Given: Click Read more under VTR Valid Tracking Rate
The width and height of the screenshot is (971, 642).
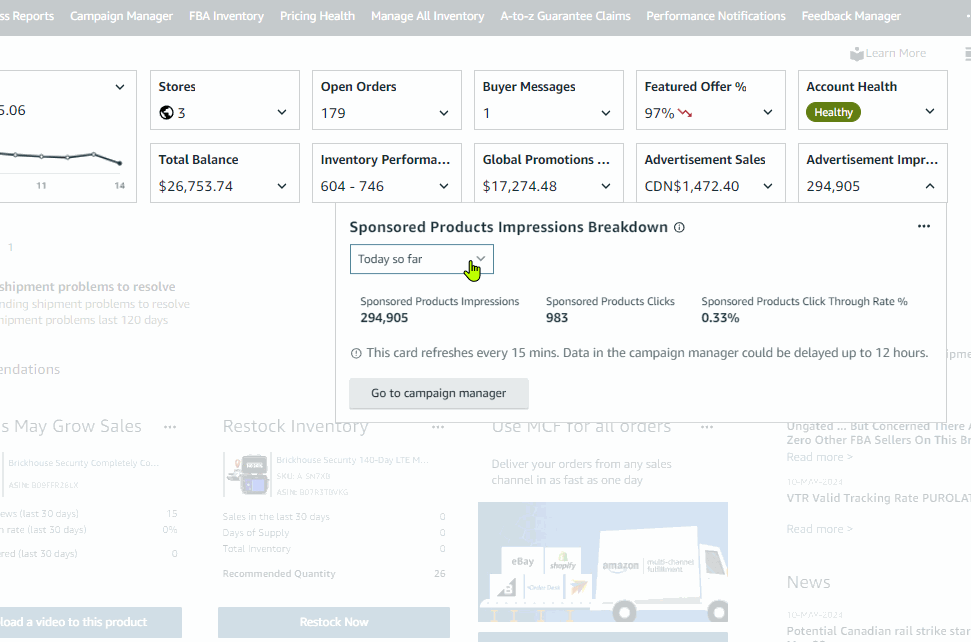Looking at the screenshot, I should [x=819, y=529].
